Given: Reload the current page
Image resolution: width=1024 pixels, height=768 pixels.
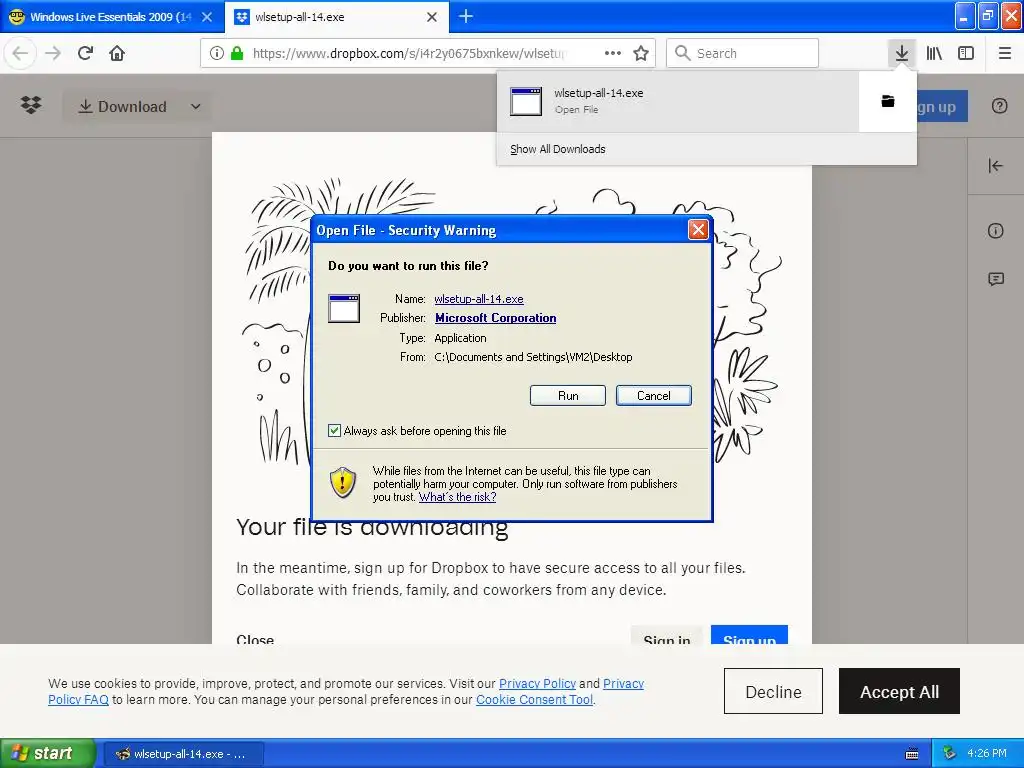Looking at the screenshot, I should coord(86,53).
